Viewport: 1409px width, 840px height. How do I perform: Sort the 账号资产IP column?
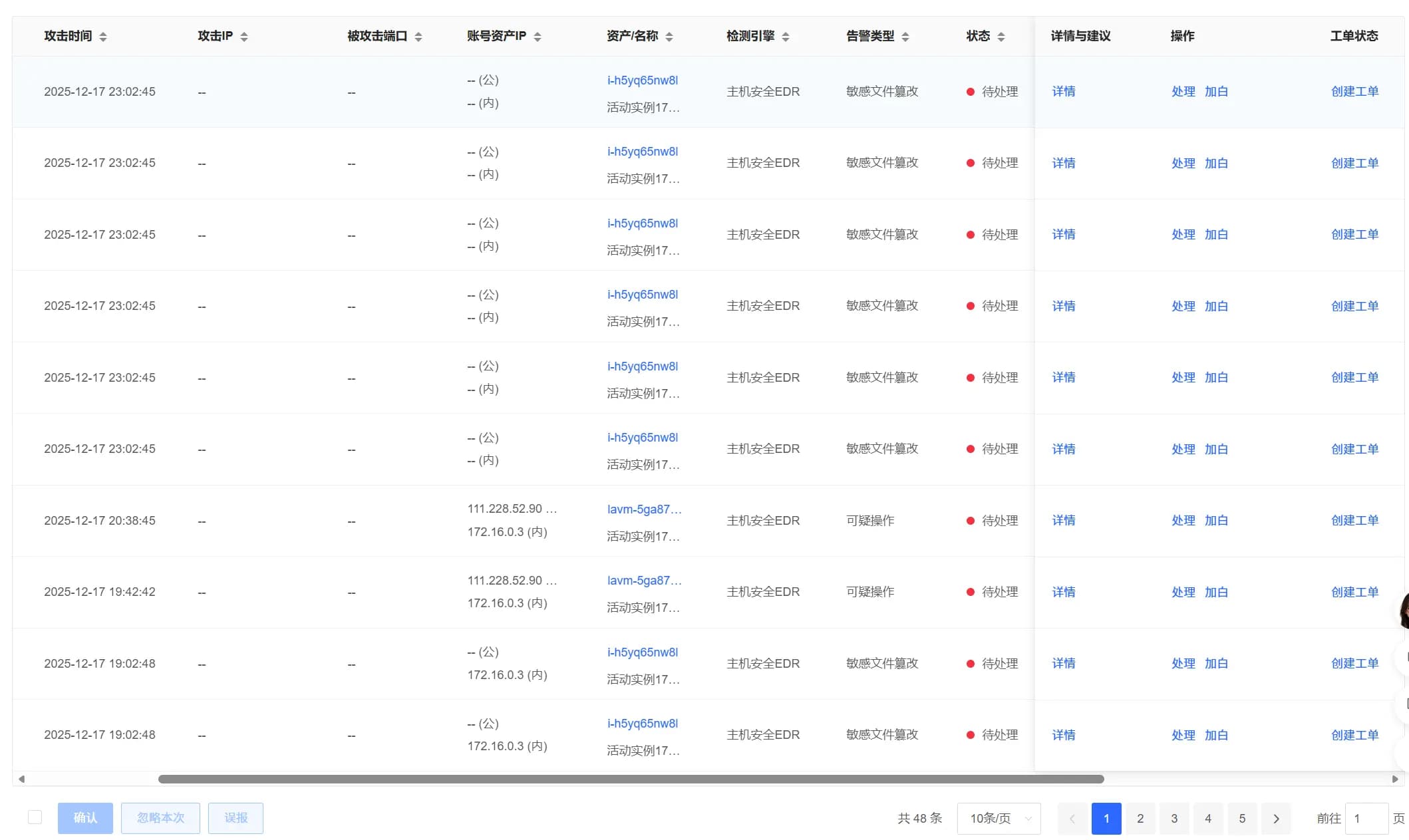[x=537, y=37]
